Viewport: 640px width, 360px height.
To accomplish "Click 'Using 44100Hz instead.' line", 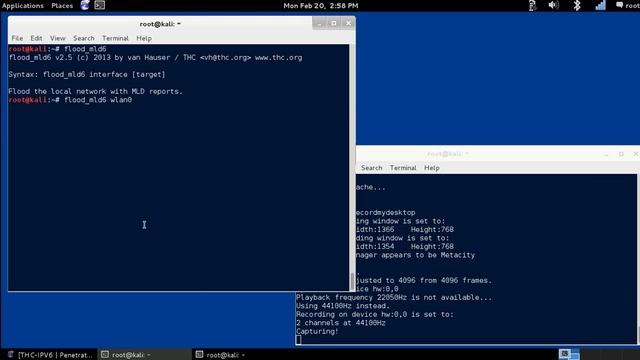I will [x=343, y=306].
